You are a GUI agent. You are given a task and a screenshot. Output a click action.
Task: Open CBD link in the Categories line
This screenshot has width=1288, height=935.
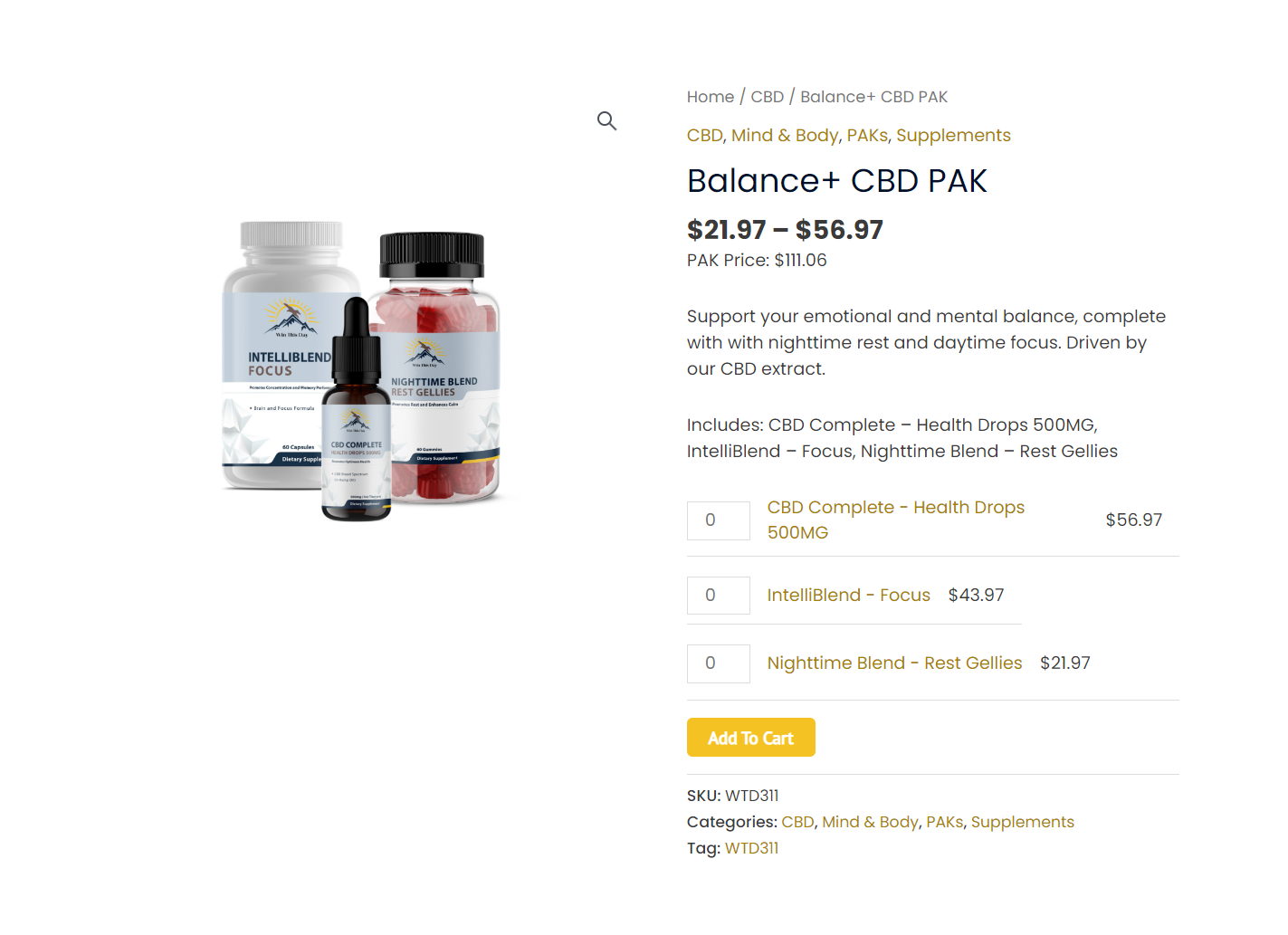point(797,822)
